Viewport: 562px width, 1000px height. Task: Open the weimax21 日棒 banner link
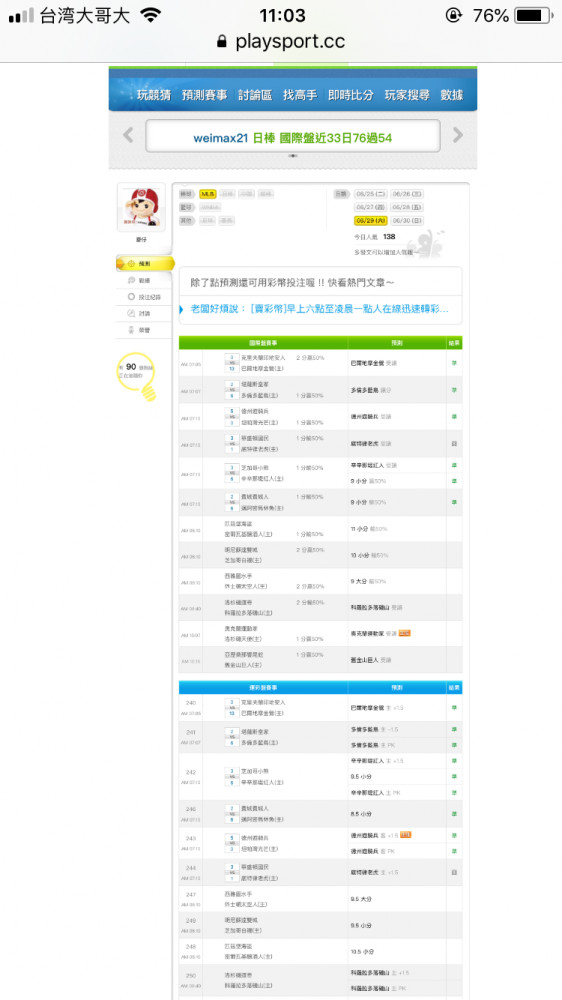coord(293,138)
